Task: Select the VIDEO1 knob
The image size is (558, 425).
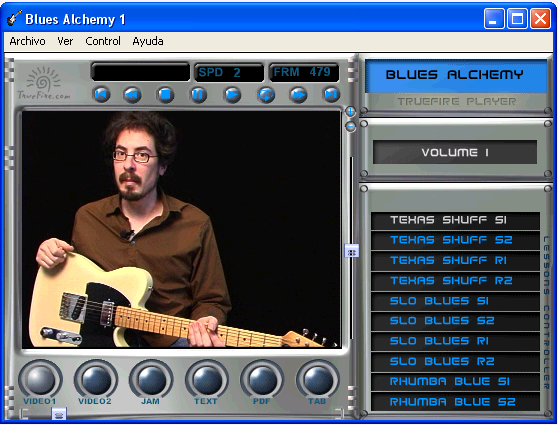Action: (x=40, y=379)
